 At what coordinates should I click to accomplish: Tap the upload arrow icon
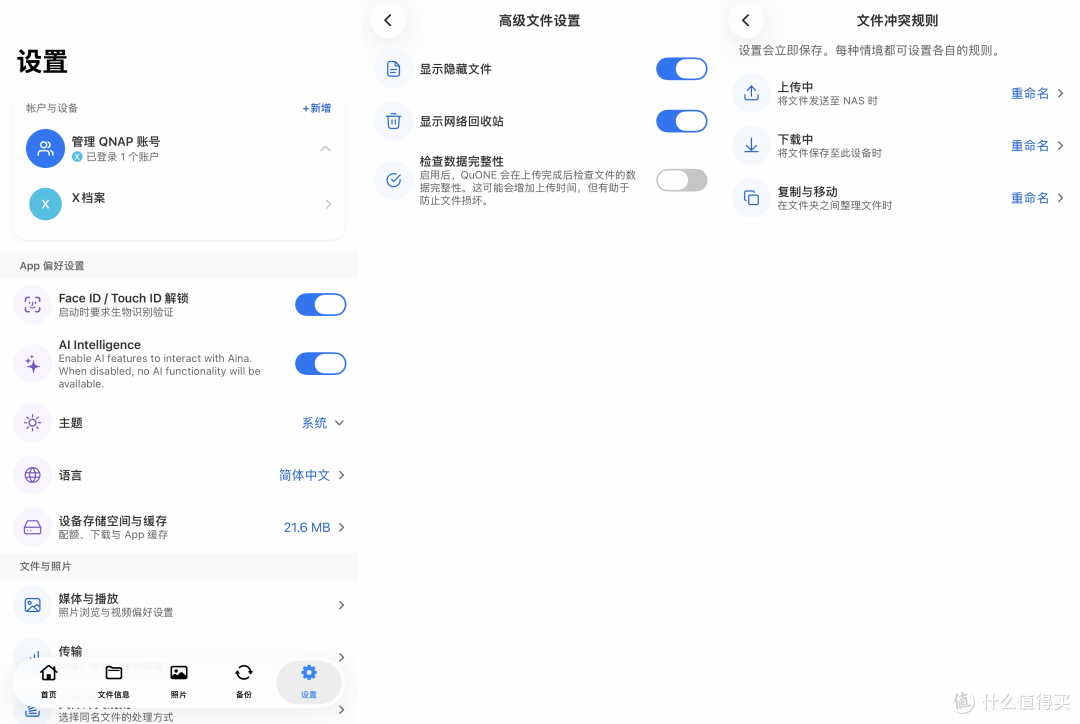point(751,93)
